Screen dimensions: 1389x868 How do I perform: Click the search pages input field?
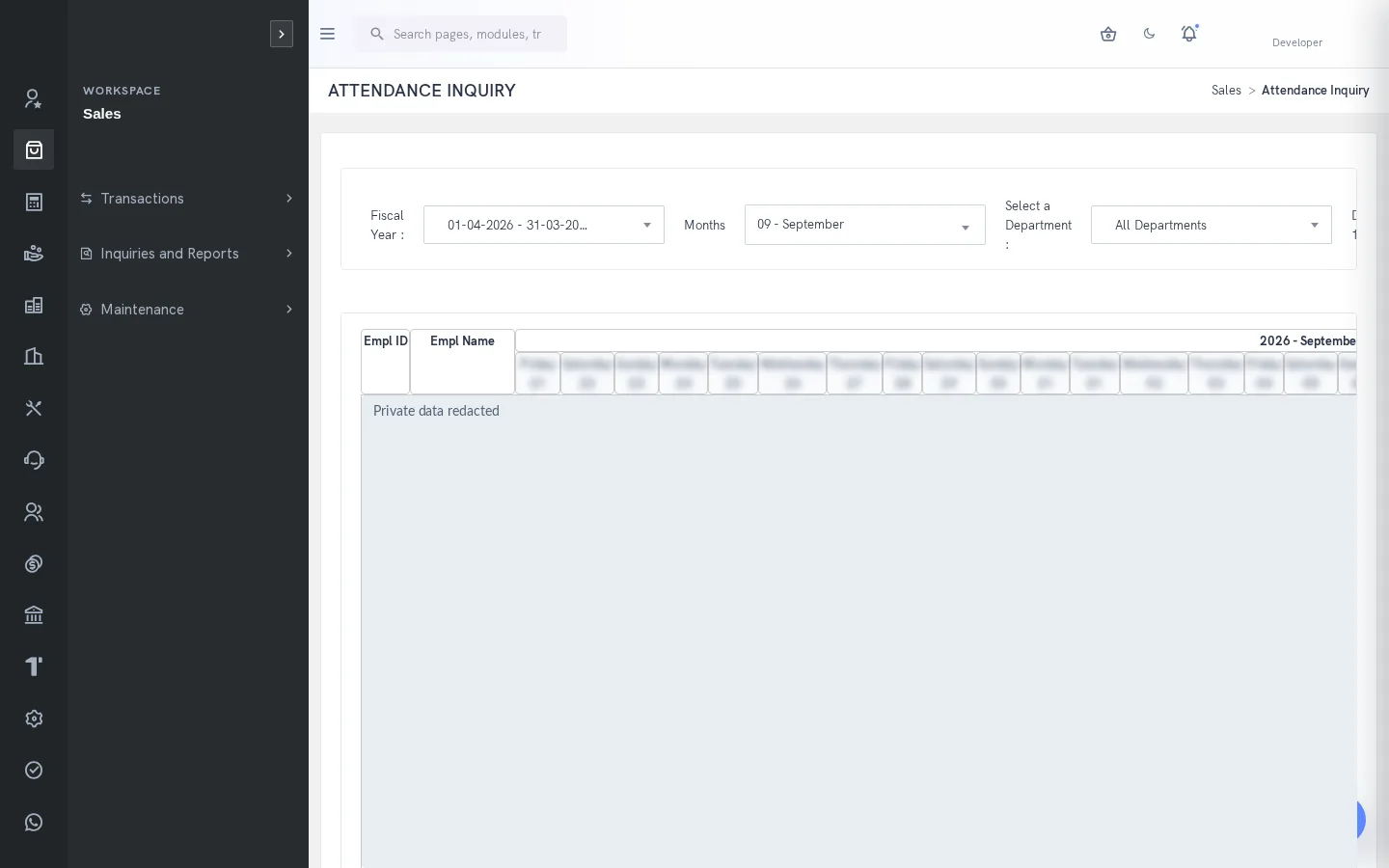[461, 34]
